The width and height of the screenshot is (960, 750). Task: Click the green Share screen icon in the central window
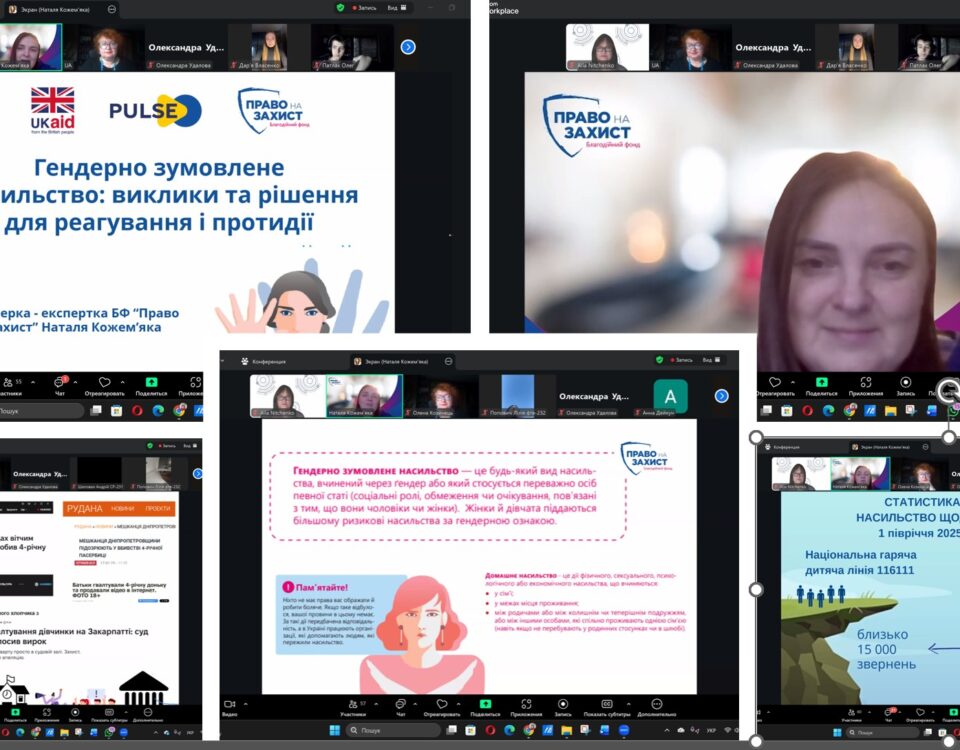pos(486,704)
